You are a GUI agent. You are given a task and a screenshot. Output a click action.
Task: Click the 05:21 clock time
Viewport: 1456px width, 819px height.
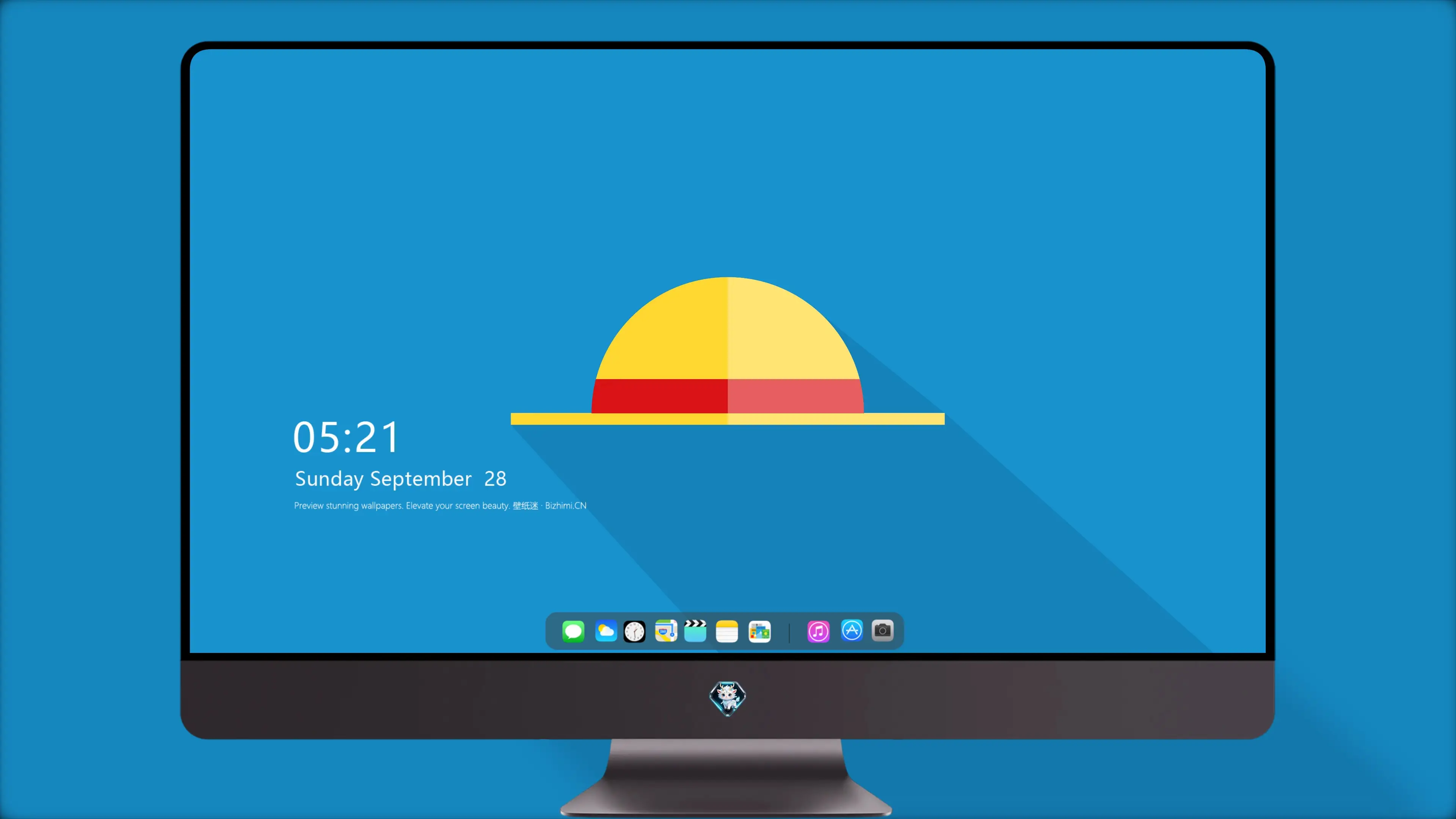346,438
